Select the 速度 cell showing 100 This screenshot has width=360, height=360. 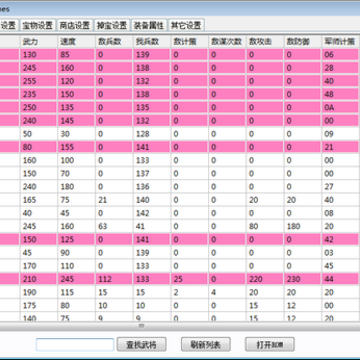[x=76, y=160]
